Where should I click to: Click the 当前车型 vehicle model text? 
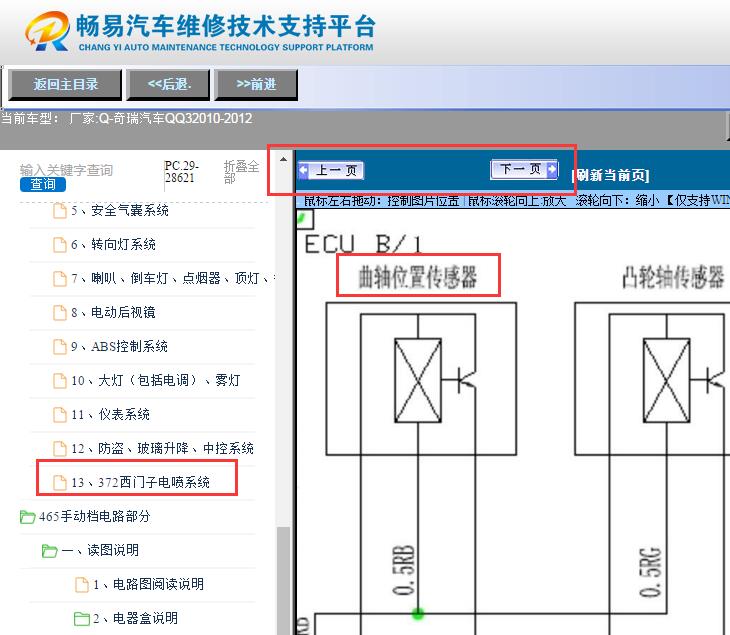pyautogui.click(x=127, y=118)
